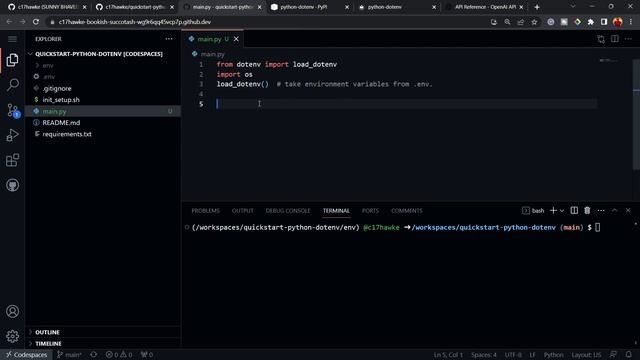Expand the Timeline section

(x=103, y=344)
